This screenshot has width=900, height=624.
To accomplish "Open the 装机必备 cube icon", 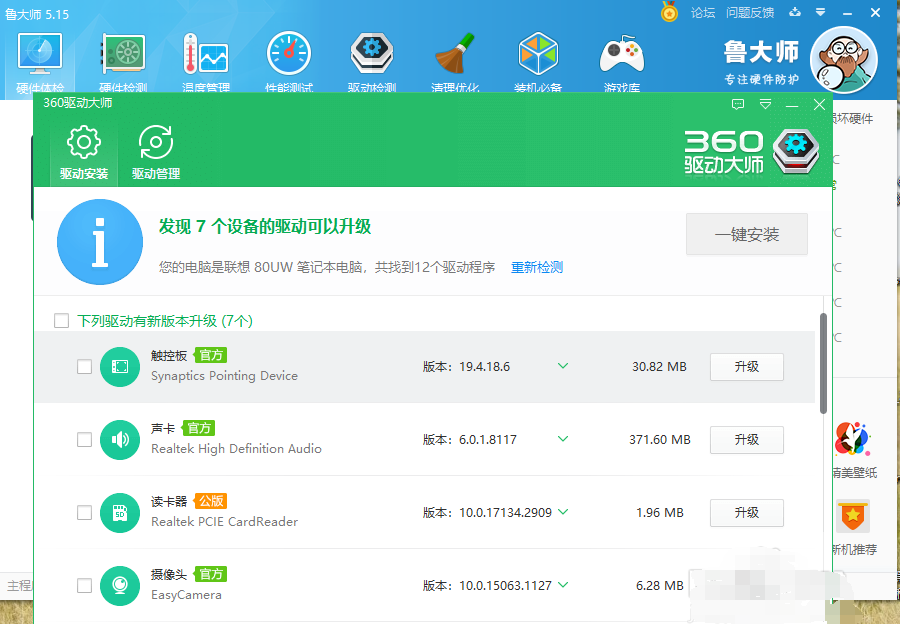I will [x=538, y=55].
